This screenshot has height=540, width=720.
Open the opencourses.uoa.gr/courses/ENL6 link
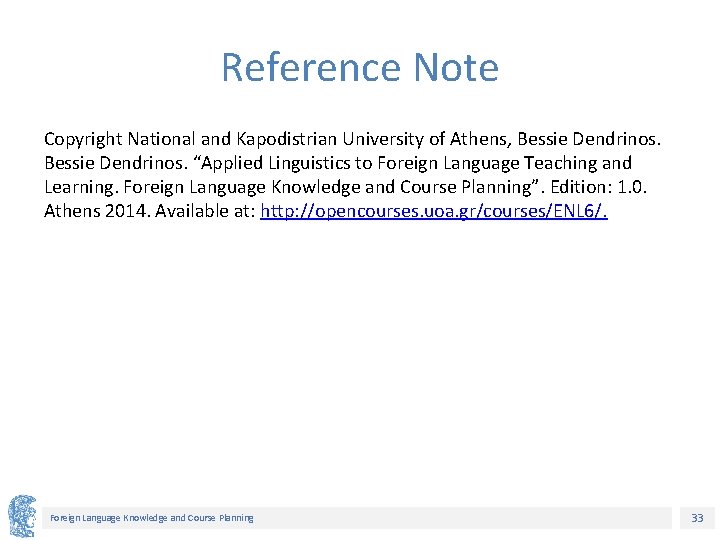pos(433,211)
